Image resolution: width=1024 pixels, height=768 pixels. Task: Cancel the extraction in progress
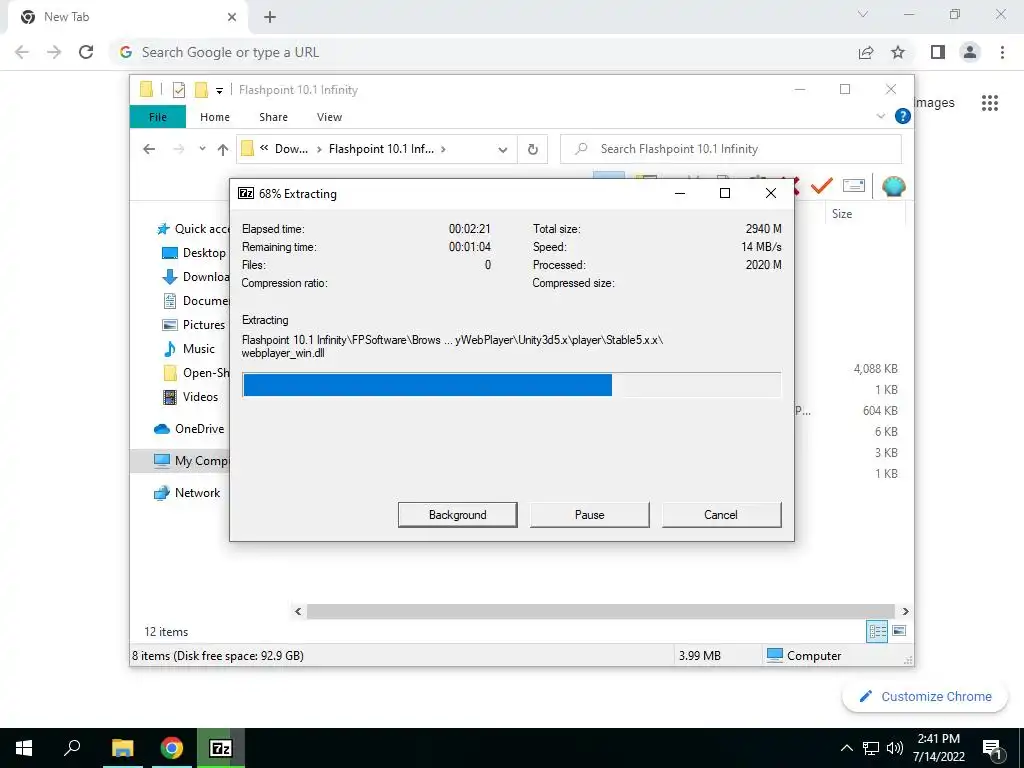(721, 515)
